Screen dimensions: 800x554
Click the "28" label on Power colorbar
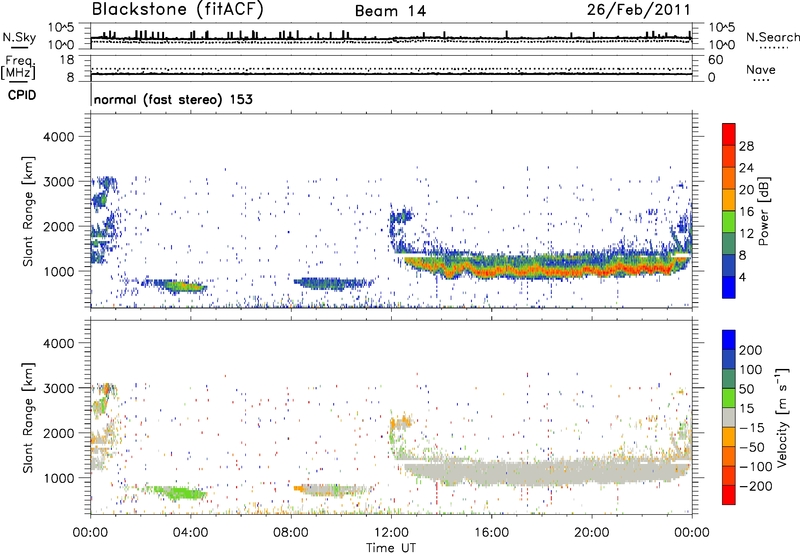(746, 146)
